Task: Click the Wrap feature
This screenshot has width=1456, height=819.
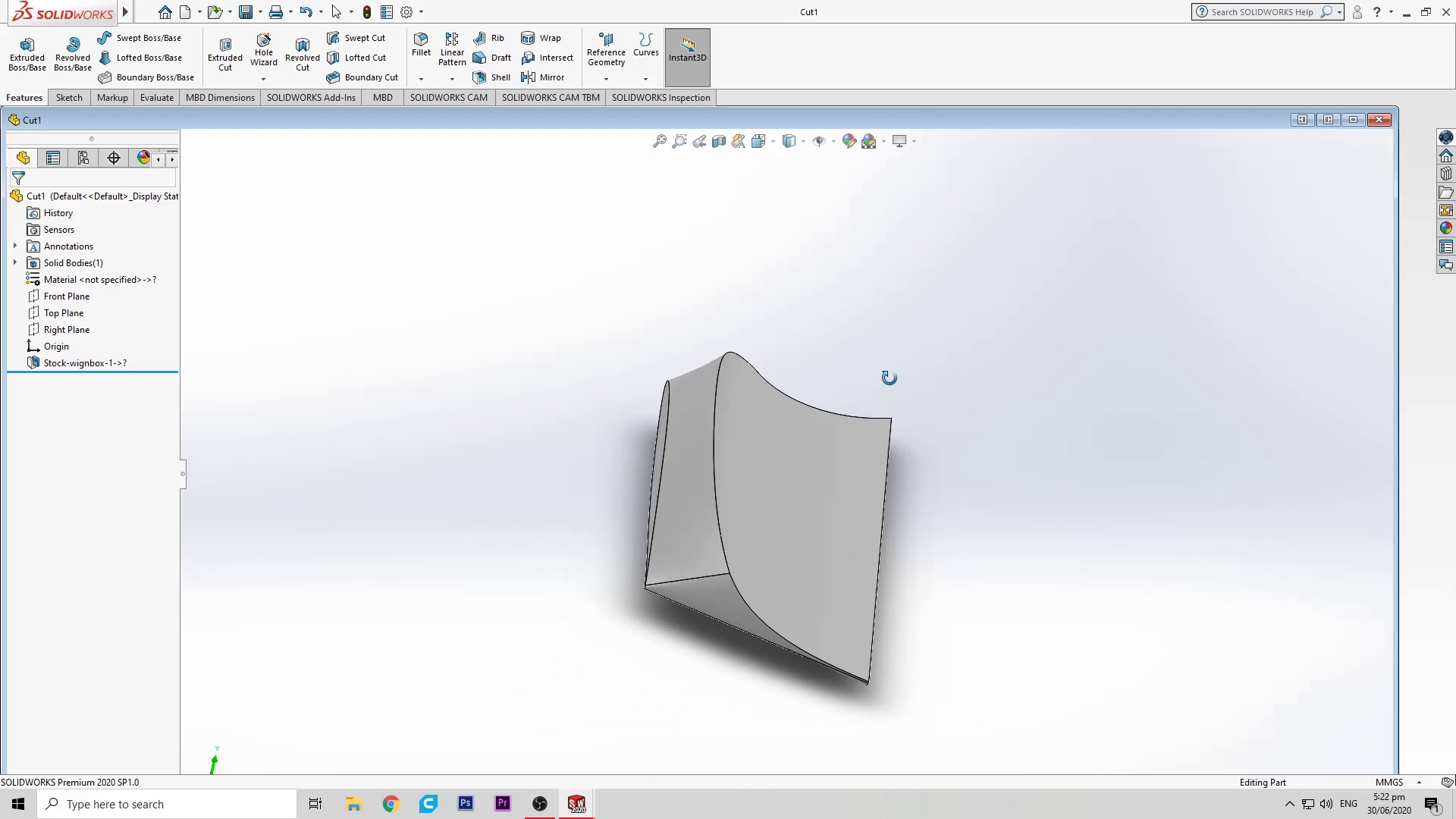Action: [541, 38]
